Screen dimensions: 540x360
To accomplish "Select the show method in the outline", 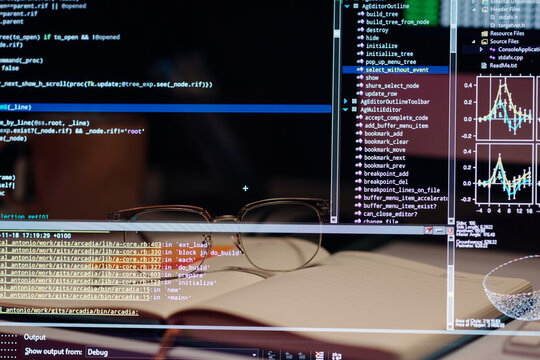I will coord(372,78).
